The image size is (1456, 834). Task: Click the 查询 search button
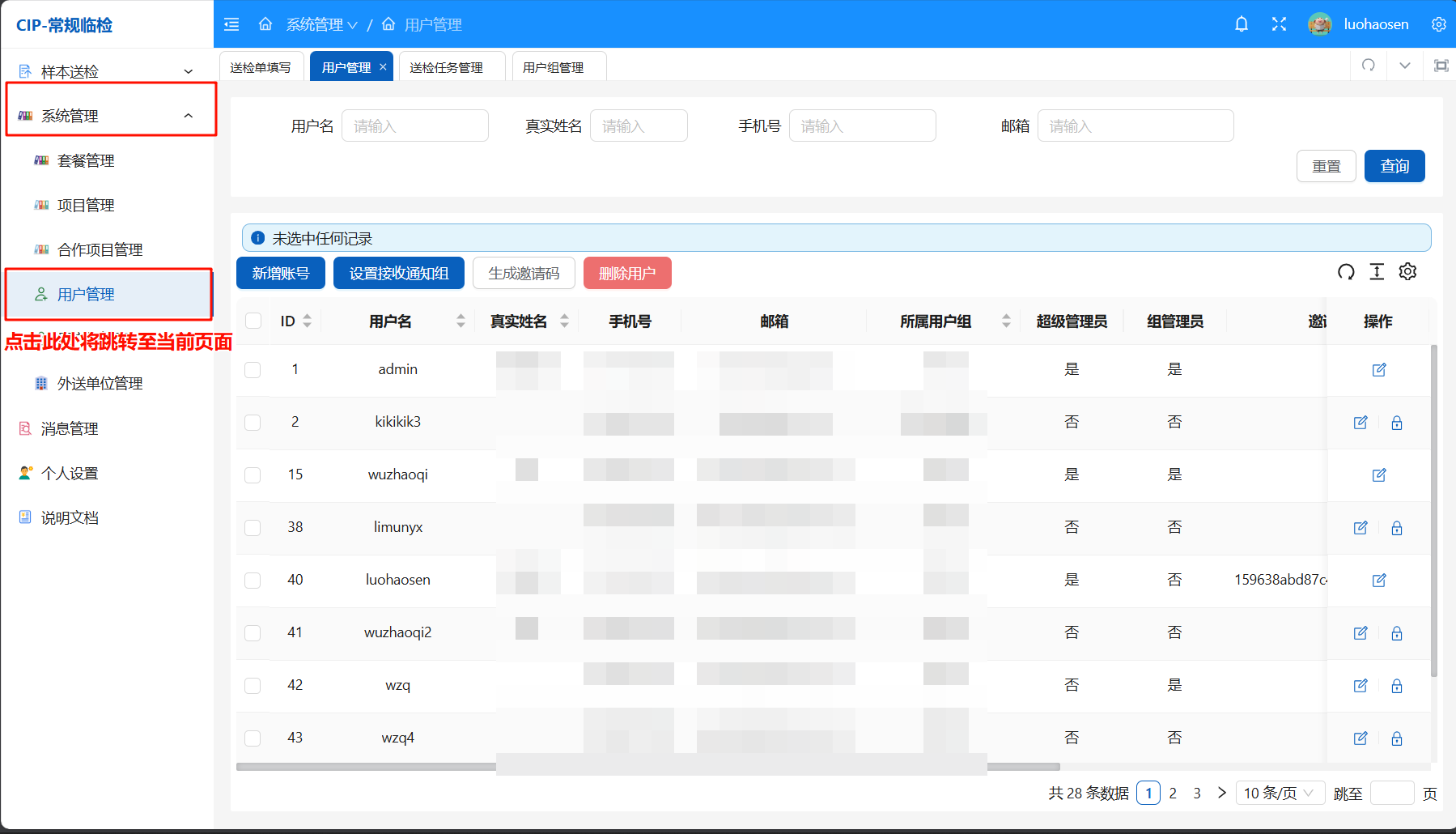click(1394, 166)
